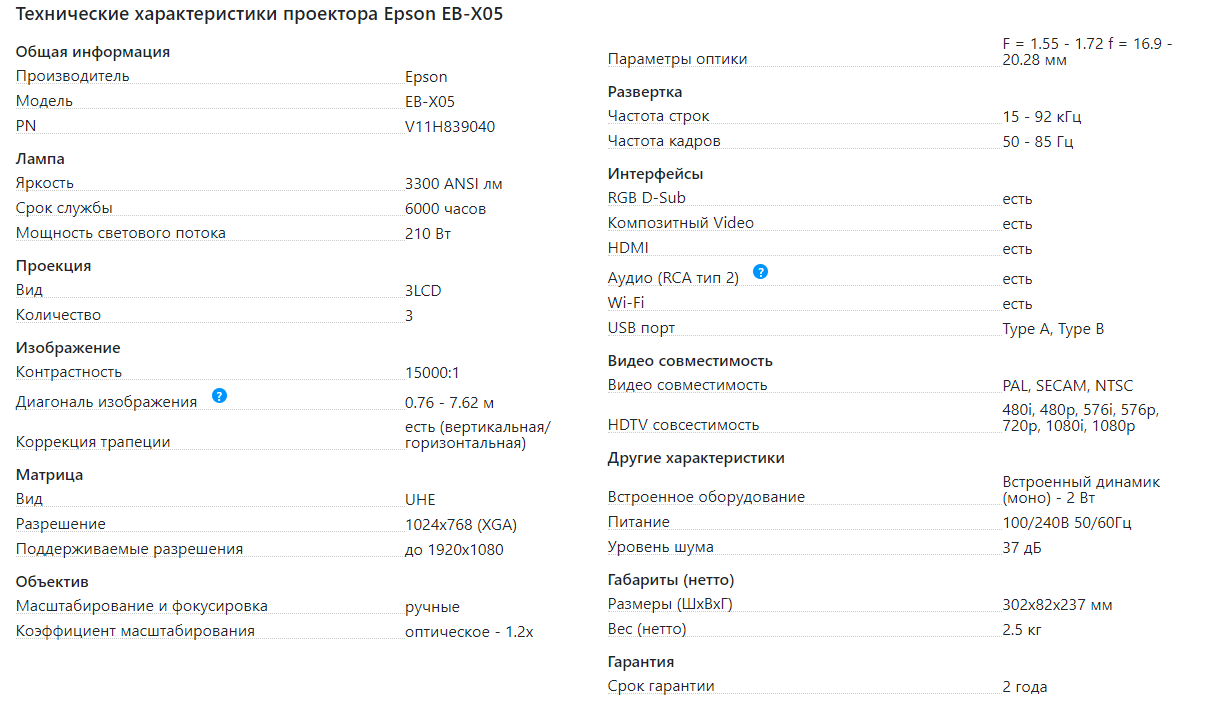The width and height of the screenshot is (1221, 712).
Task: Click the Интерфейсы section heading
Action: click(x=655, y=175)
